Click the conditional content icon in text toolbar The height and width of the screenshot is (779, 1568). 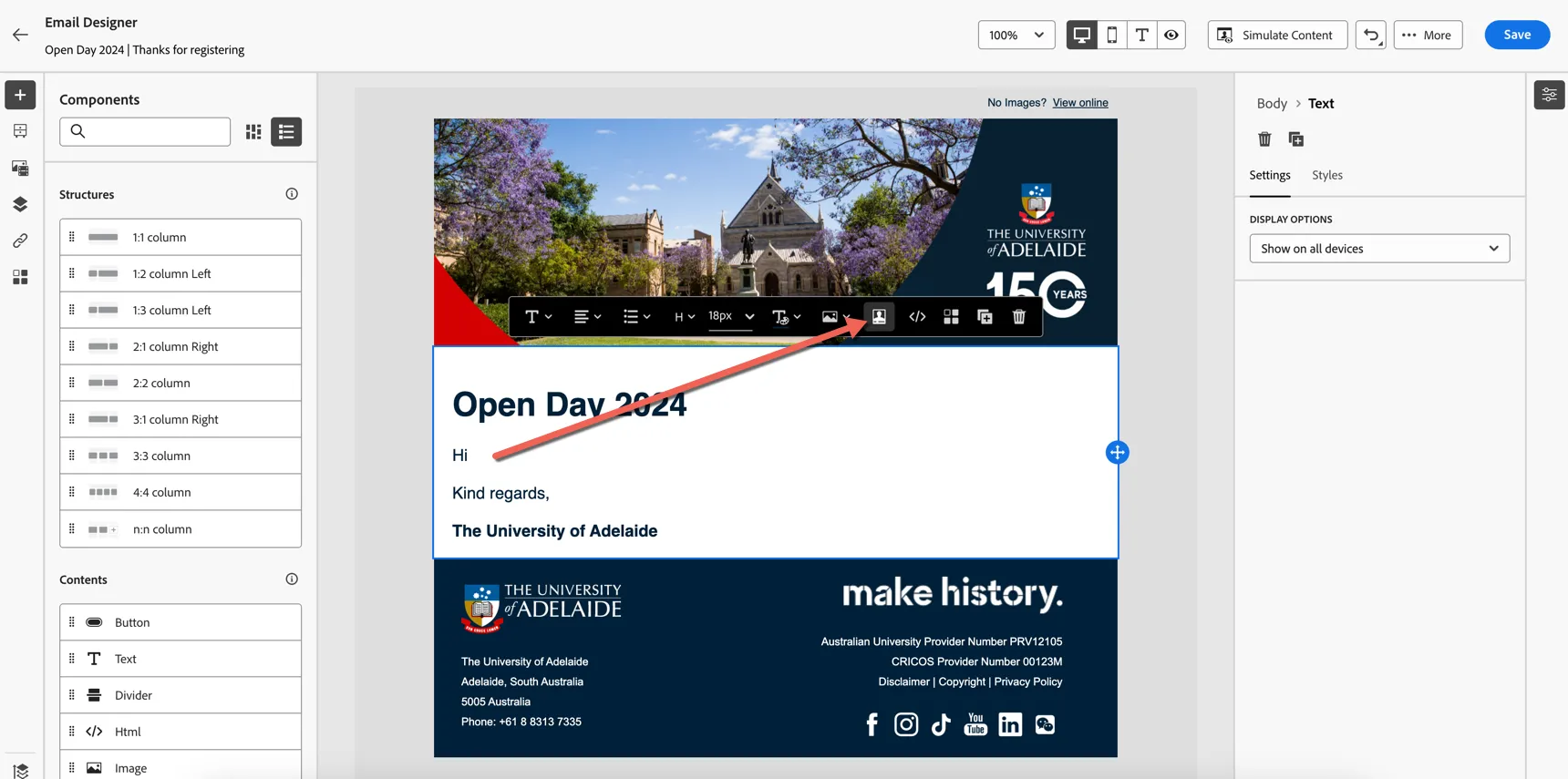pyautogui.click(x=951, y=316)
